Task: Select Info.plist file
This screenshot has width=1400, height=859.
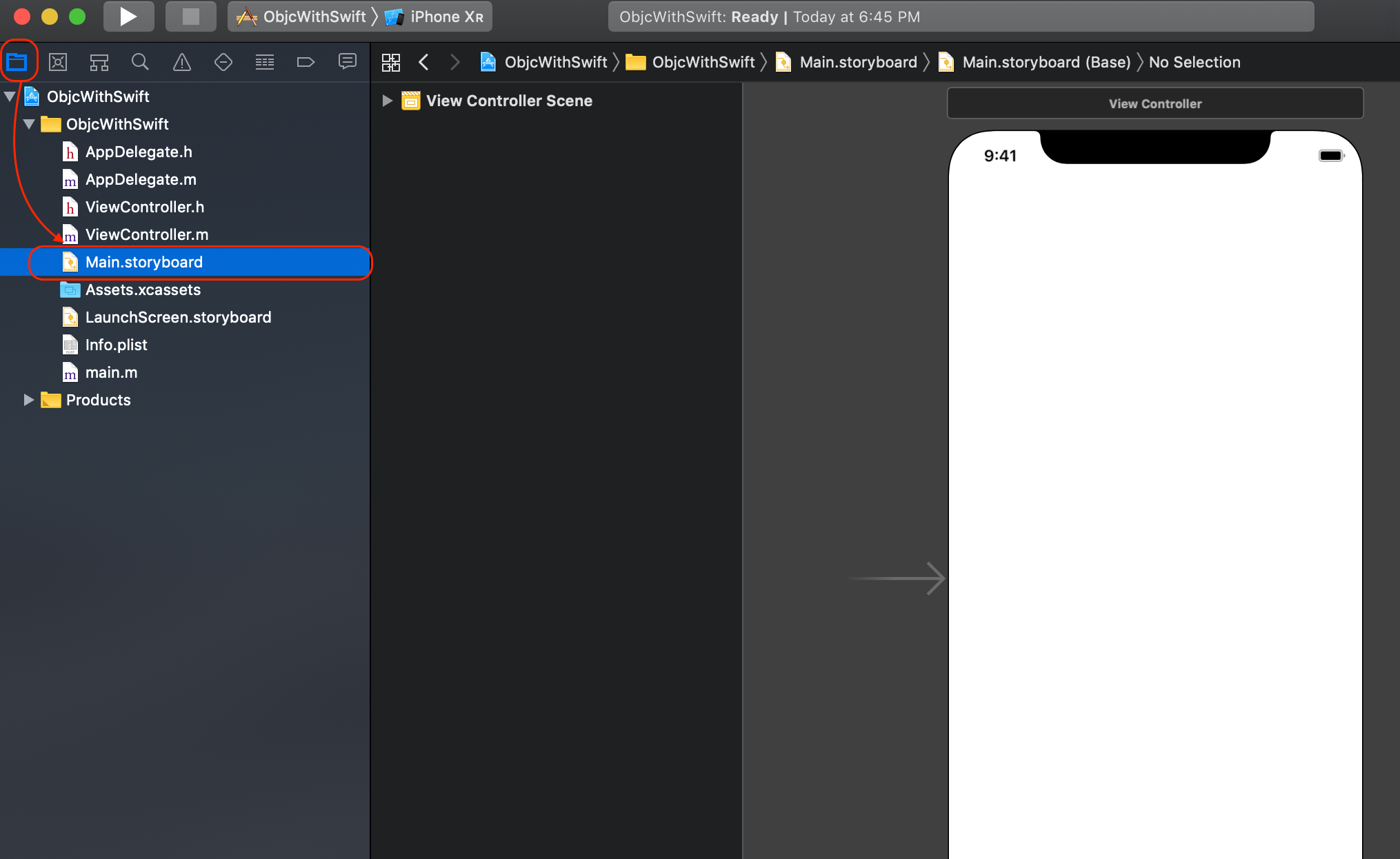Action: pyautogui.click(x=116, y=345)
